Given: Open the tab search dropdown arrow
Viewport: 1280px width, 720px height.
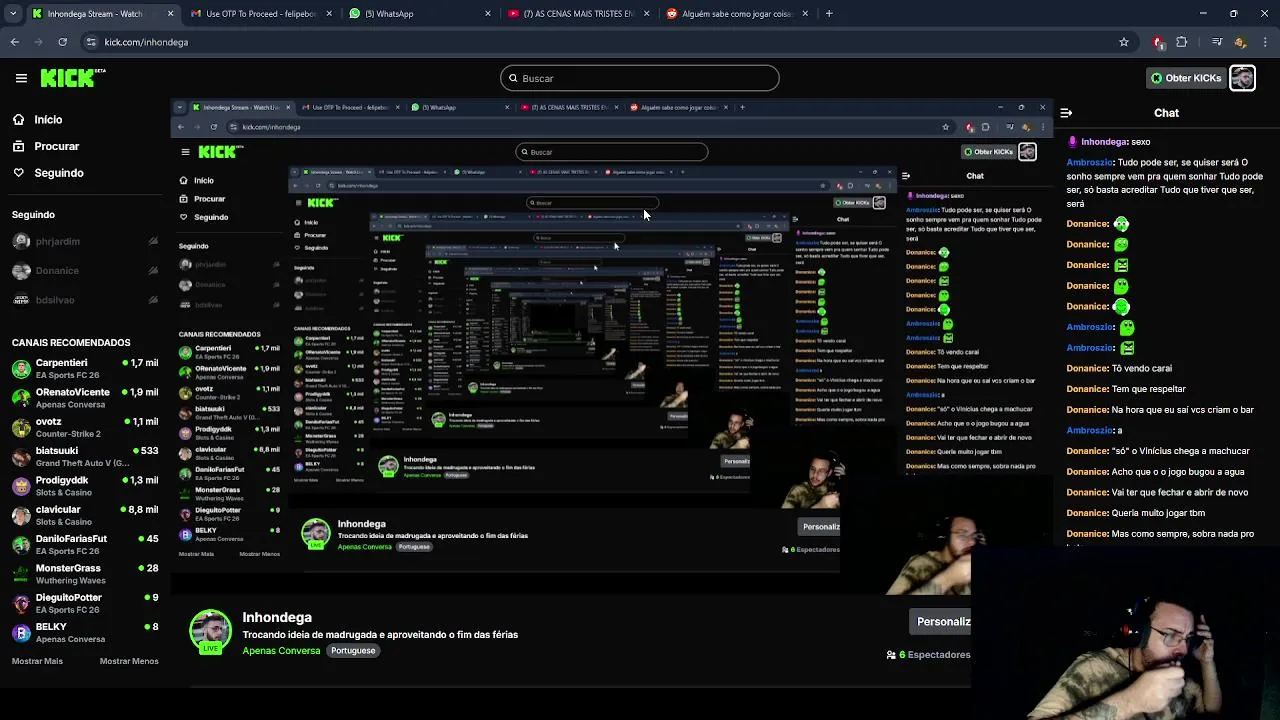Looking at the screenshot, I should point(12,14).
